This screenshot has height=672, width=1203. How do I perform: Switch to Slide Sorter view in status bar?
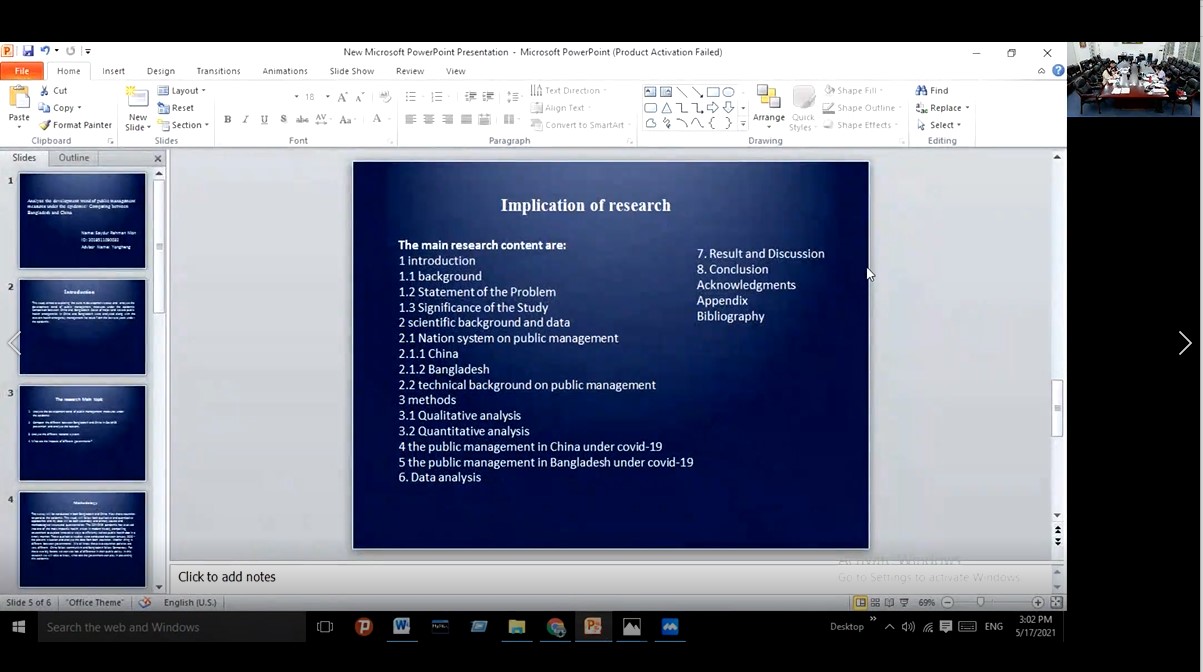875,603
